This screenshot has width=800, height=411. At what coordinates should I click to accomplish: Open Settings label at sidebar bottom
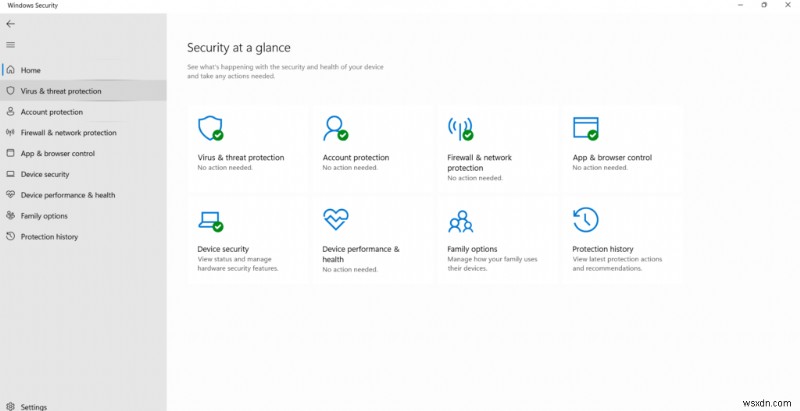[x=34, y=407]
